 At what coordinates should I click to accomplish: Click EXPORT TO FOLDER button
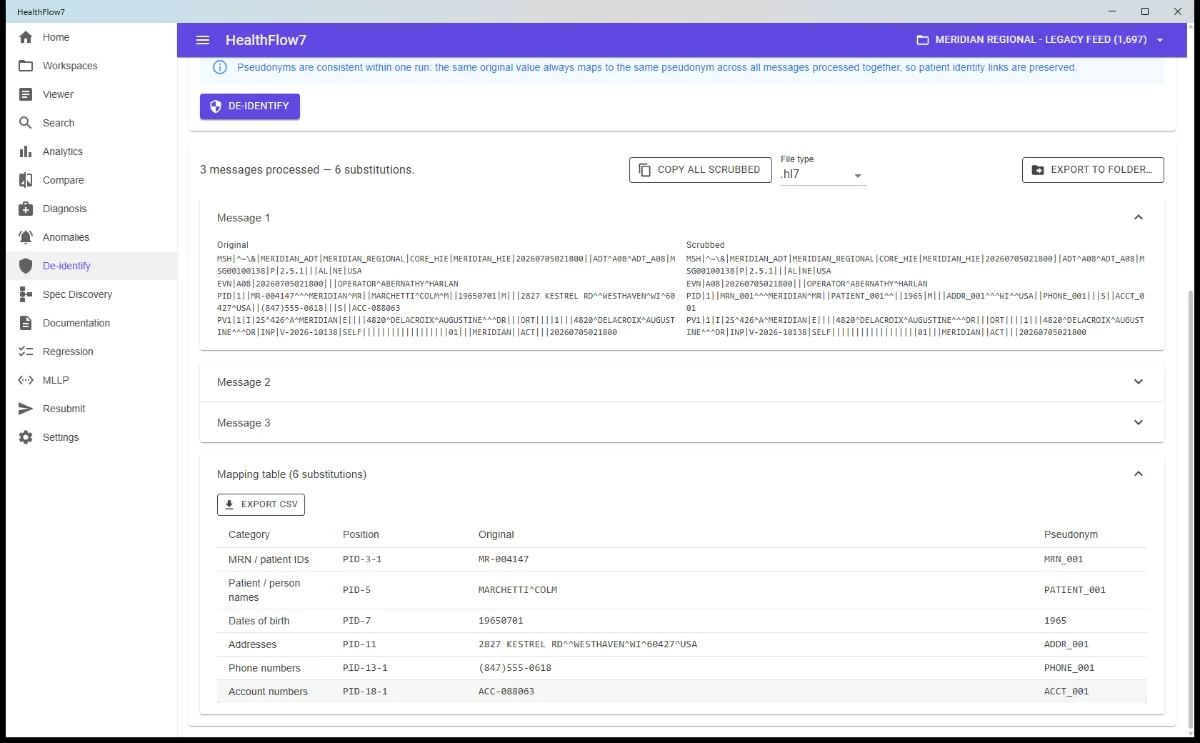pyautogui.click(x=1093, y=170)
